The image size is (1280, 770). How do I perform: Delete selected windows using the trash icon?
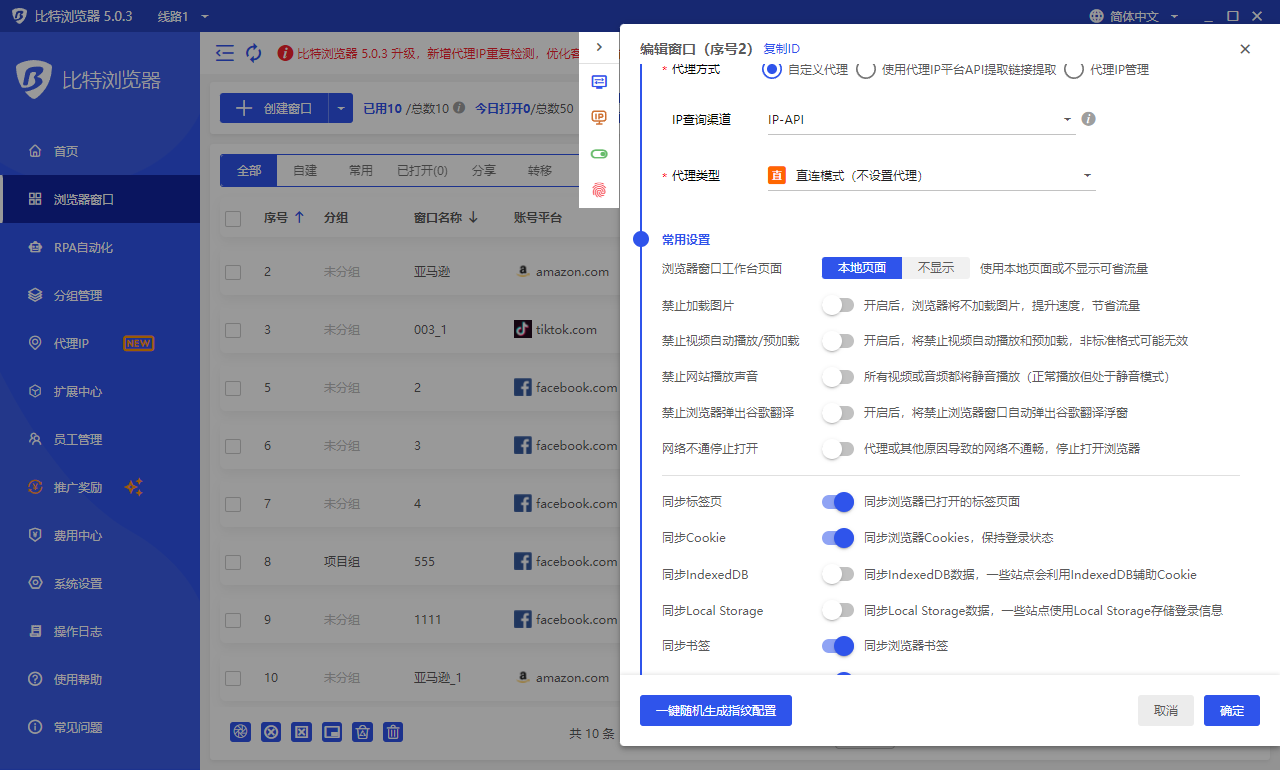(x=392, y=732)
